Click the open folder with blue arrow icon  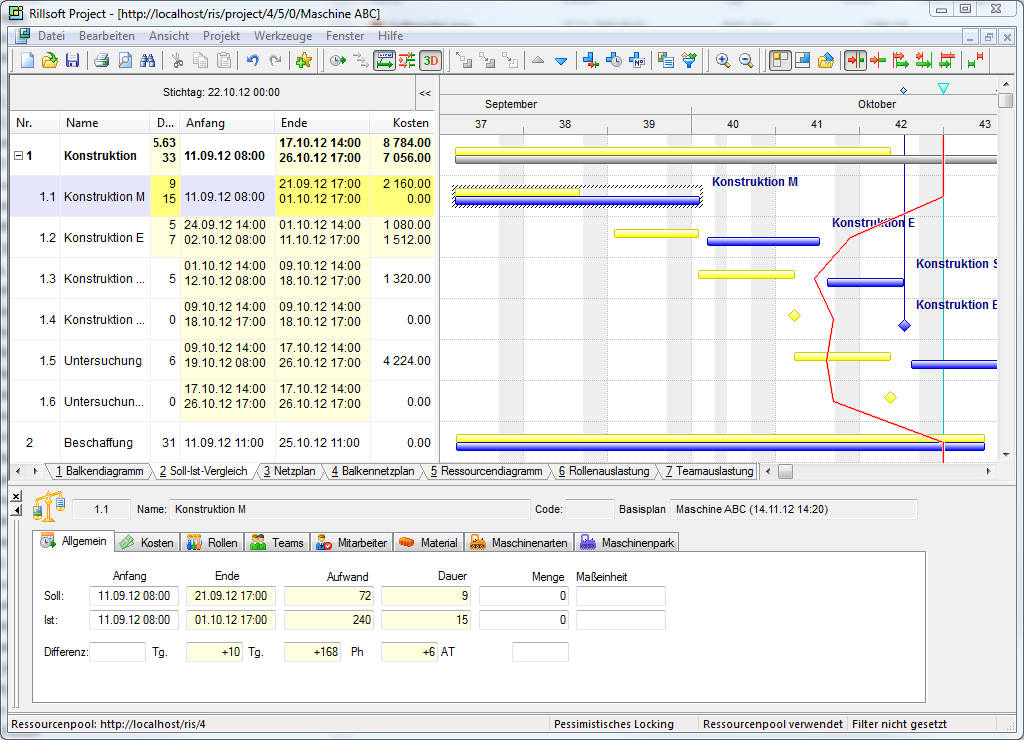pos(825,61)
